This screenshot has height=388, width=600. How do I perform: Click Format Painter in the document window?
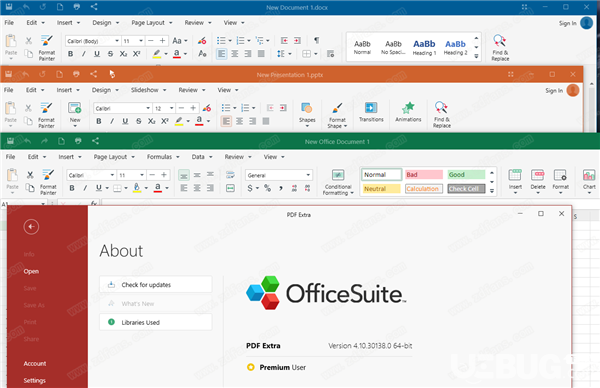47,47
